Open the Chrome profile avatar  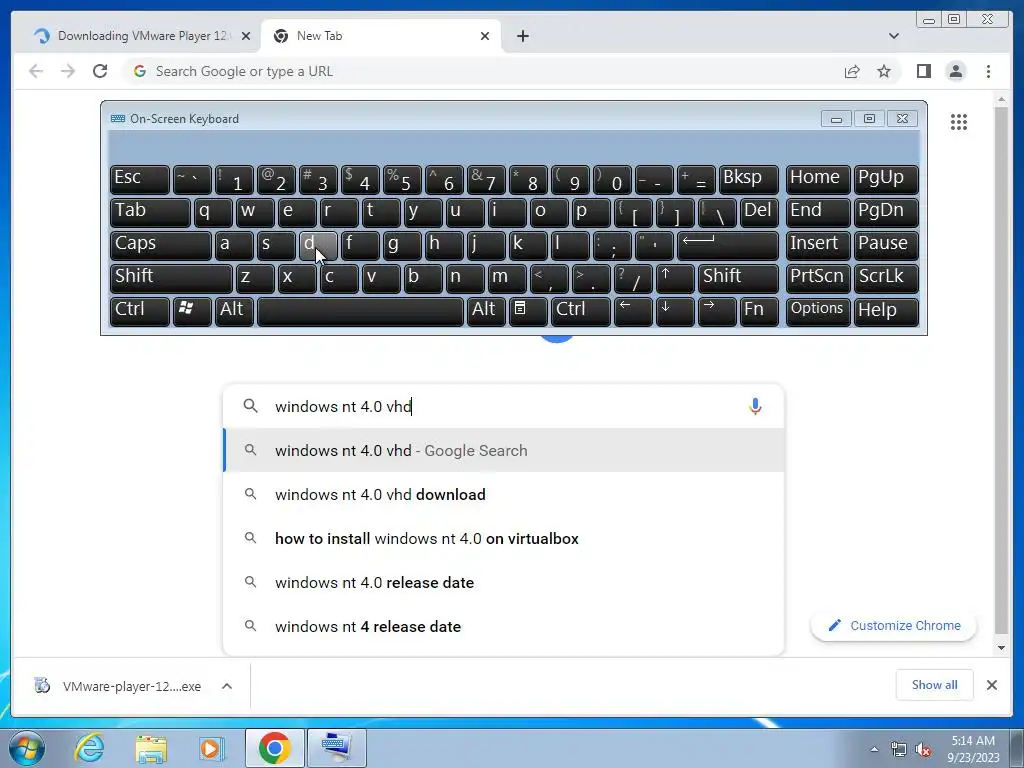tap(956, 71)
